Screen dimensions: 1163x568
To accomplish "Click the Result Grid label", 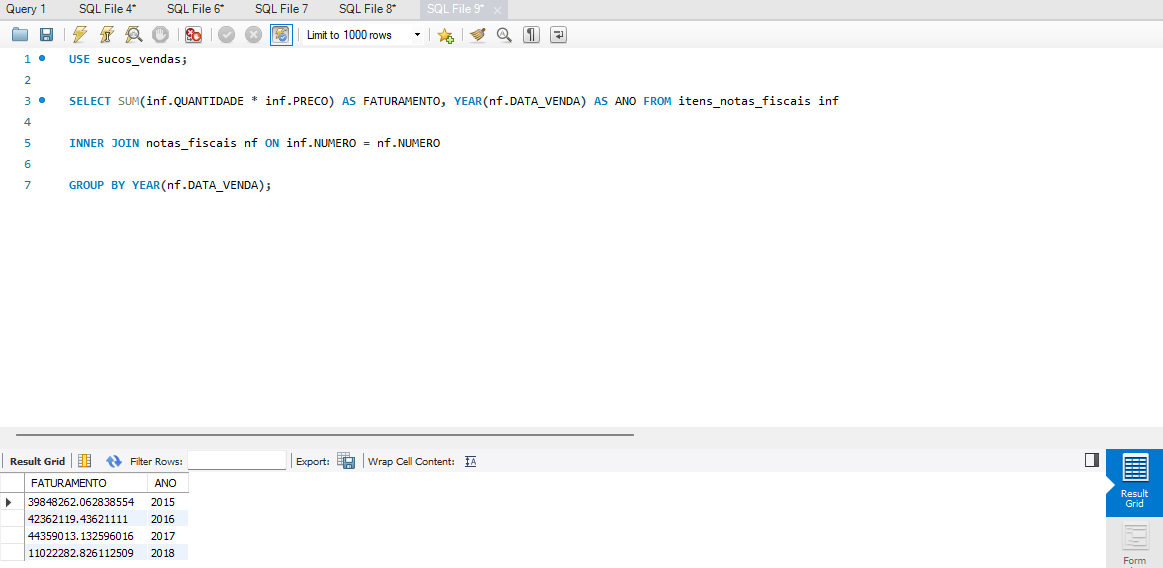I will coord(37,461).
